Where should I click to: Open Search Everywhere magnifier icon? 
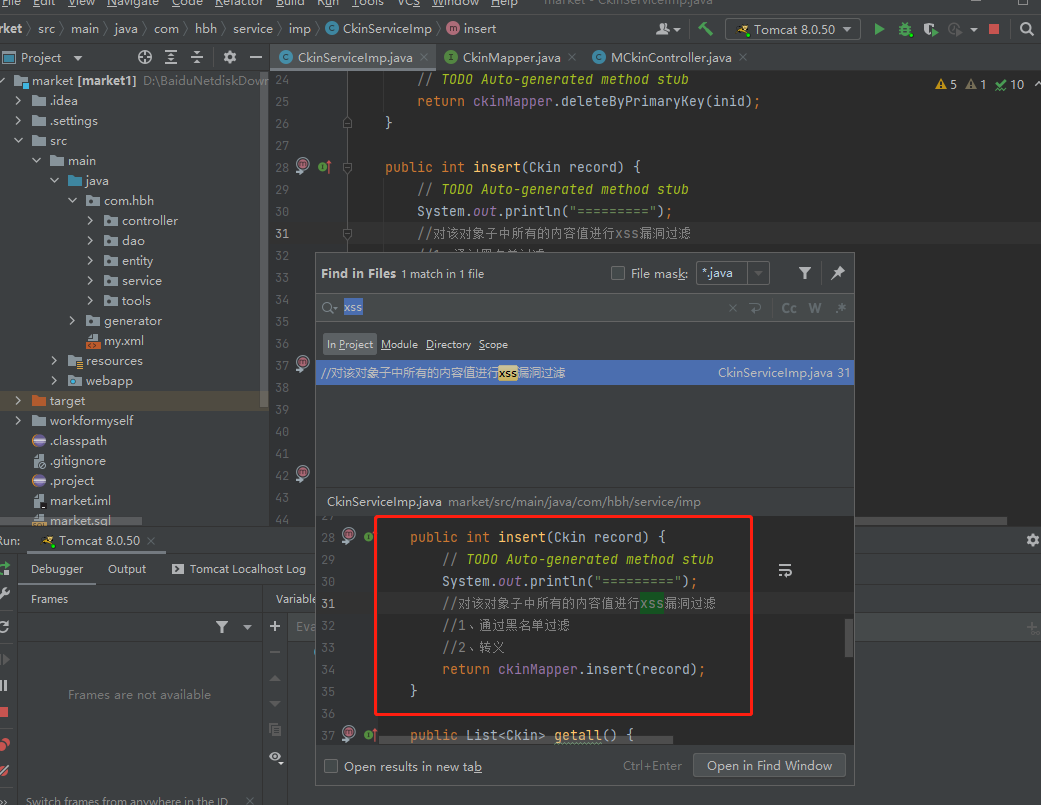(1026, 29)
